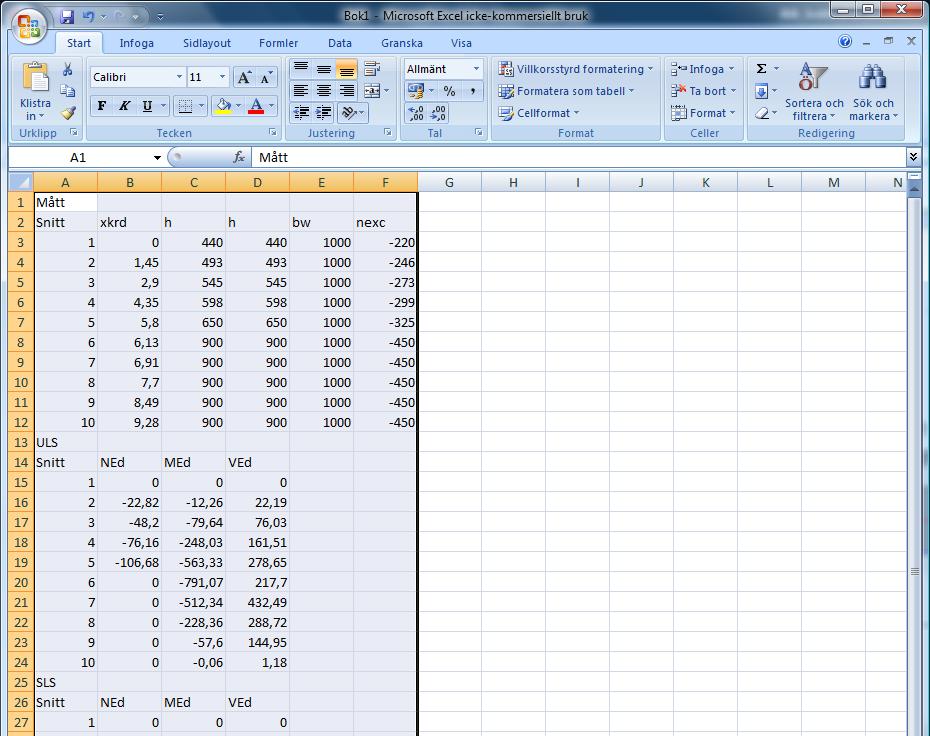Open the Name Box dropdown arrow
Image resolution: width=930 pixels, height=736 pixels.
pos(157,157)
